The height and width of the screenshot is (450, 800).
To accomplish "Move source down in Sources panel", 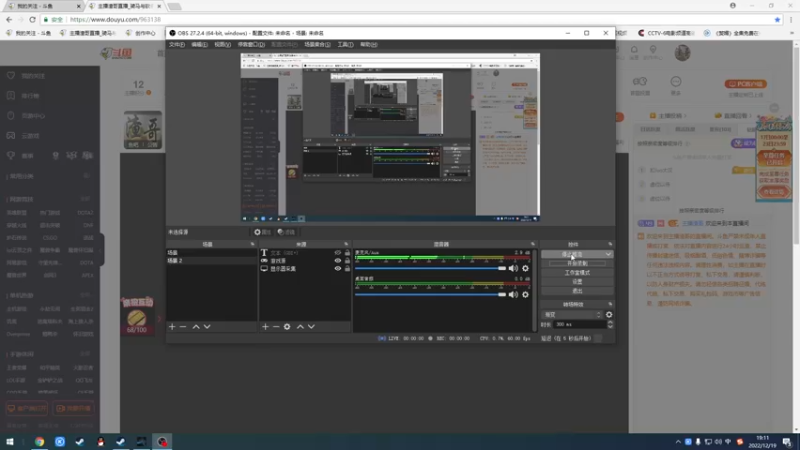I will (311, 327).
